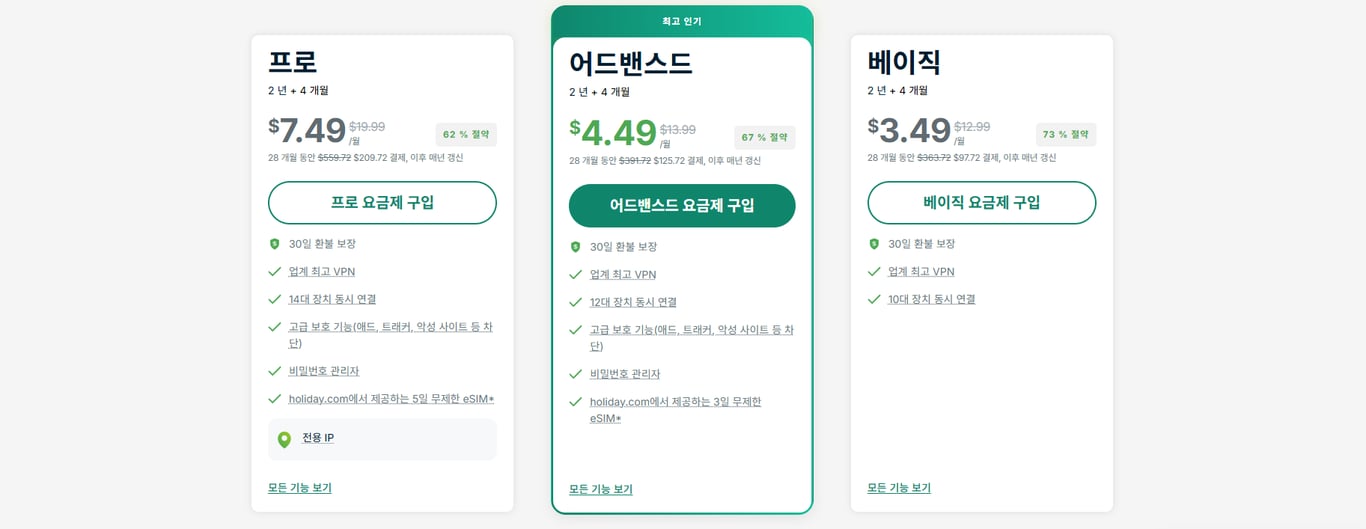Screen dimensions: 1366x529
Task: Click the 73 % 절약 badge
Action: 1066,135
